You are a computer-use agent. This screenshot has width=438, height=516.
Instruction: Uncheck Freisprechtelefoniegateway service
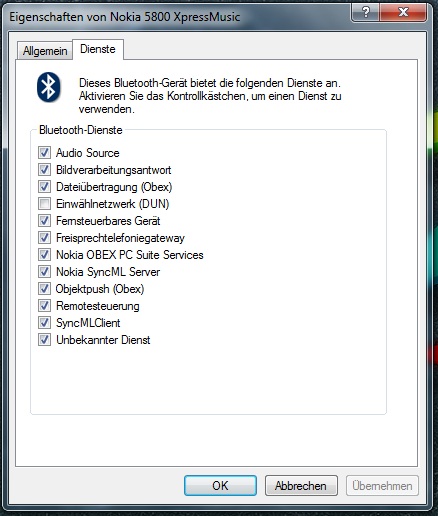[x=44, y=238]
